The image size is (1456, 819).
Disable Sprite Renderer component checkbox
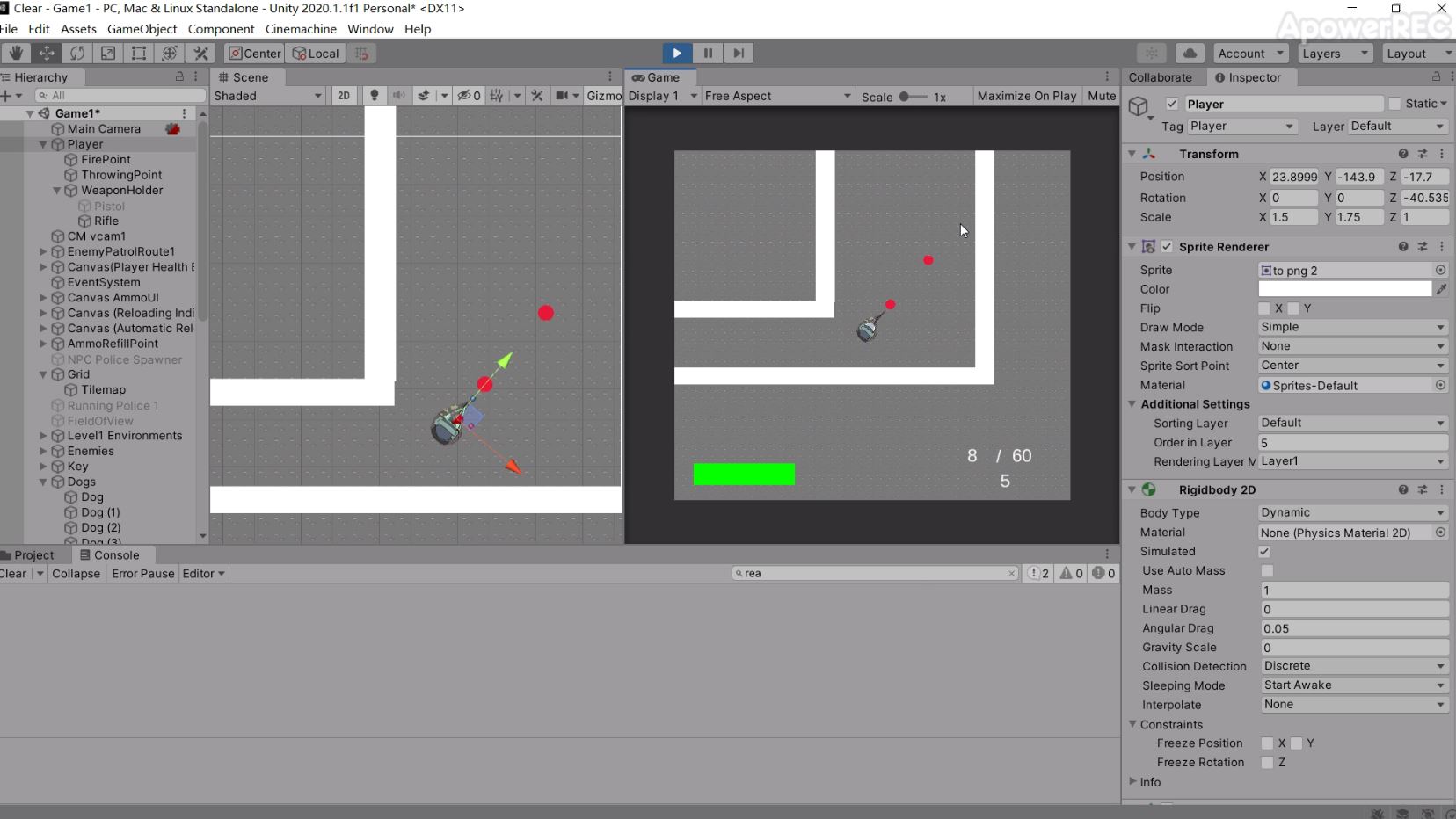(1167, 247)
